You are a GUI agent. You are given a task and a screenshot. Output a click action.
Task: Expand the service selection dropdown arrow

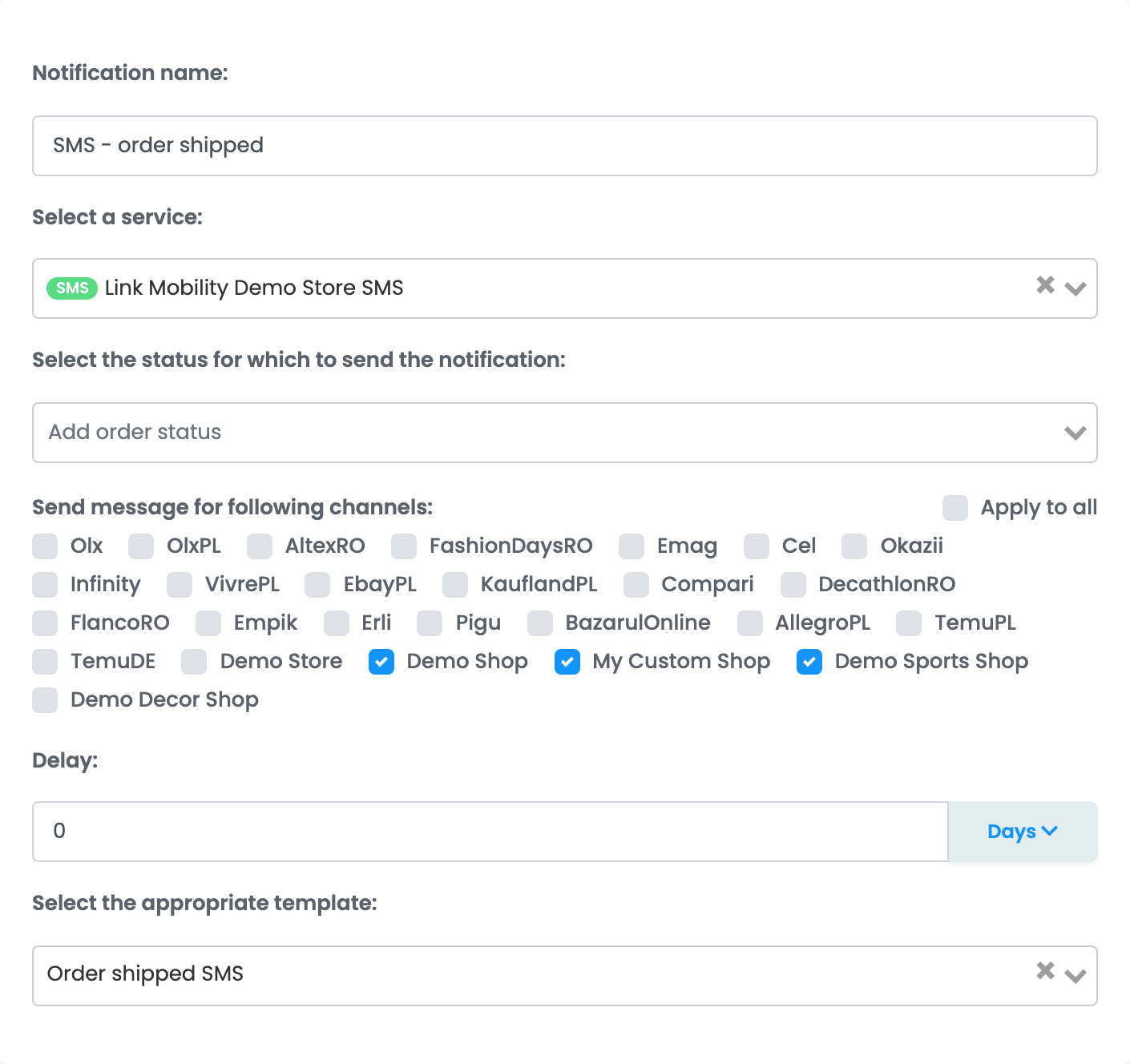click(1076, 288)
